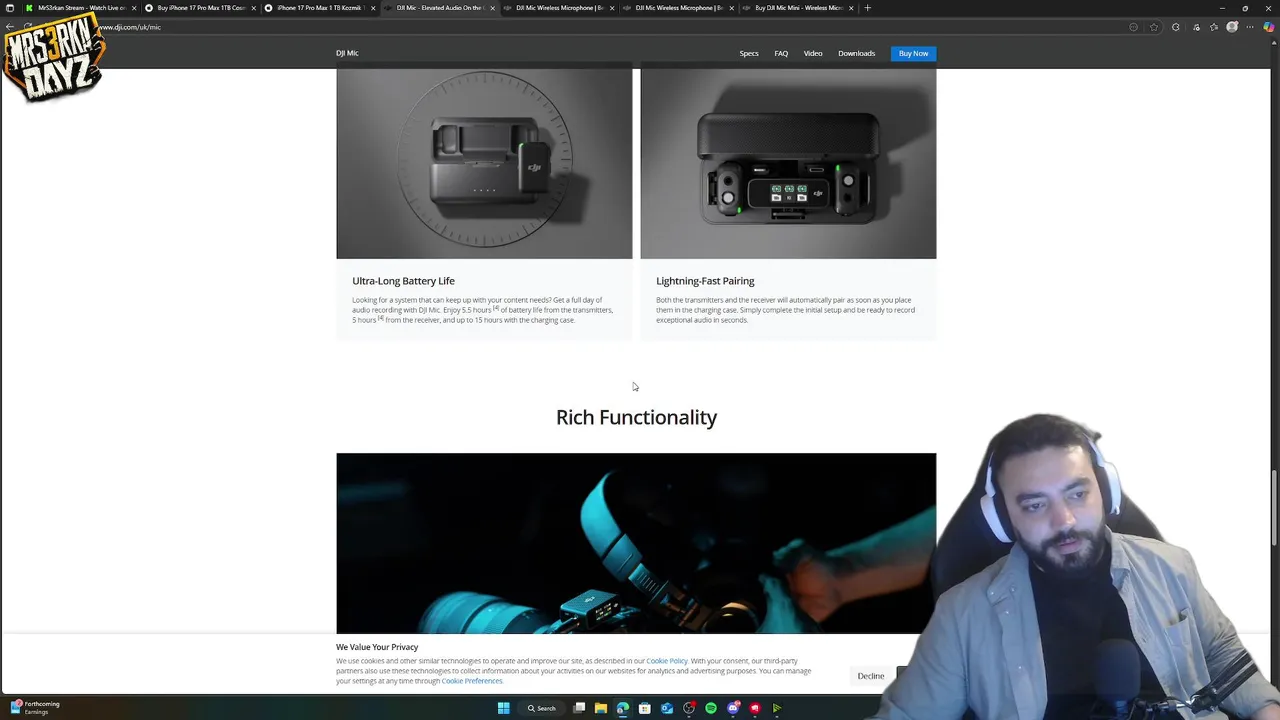1280x720 pixels.
Task: Open the Downloads nav item
Action: click(x=856, y=53)
